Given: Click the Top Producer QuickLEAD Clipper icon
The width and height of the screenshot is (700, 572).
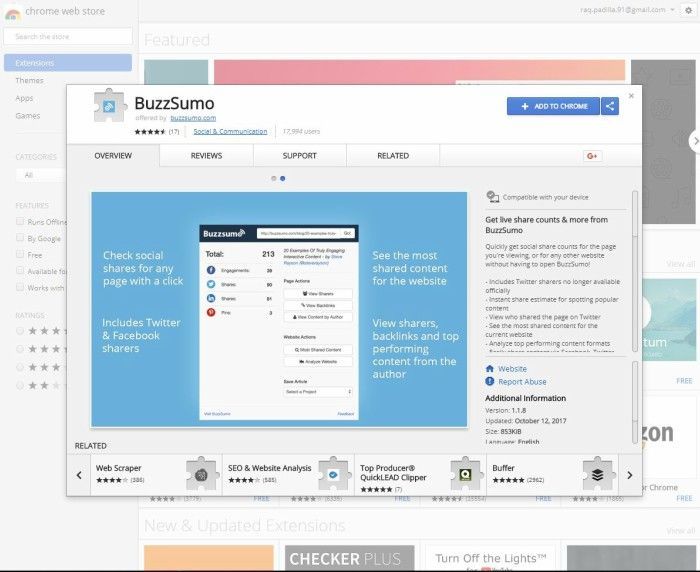Looking at the screenshot, I should (x=466, y=475).
